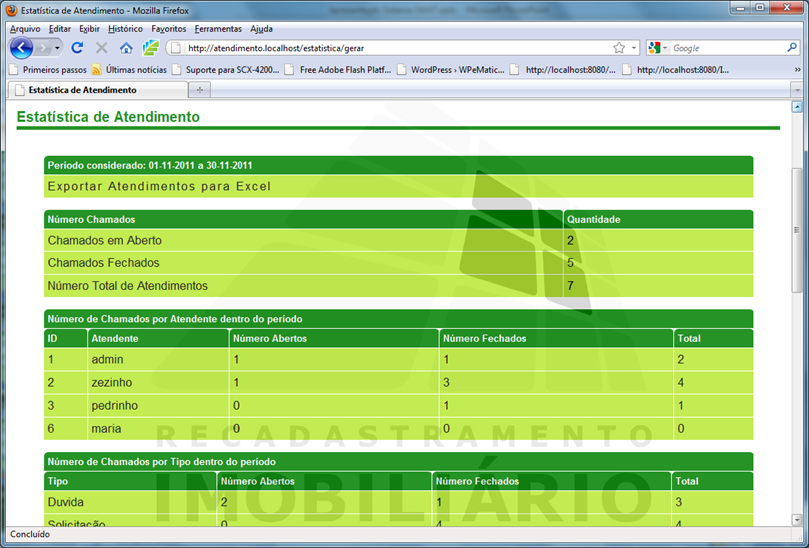This screenshot has width=809, height=548.
Task: Open the list all tabs dropdown
Action: (x=798, y=90)
